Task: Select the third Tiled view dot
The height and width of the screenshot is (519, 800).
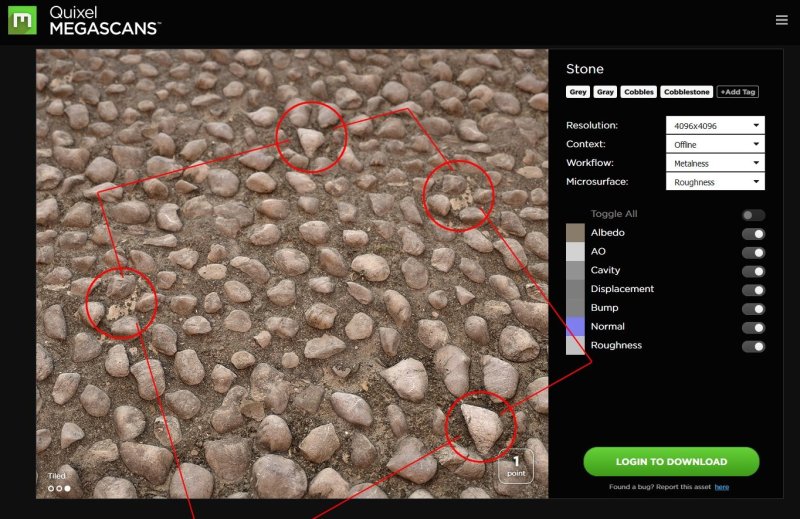Action: (67, 489)
